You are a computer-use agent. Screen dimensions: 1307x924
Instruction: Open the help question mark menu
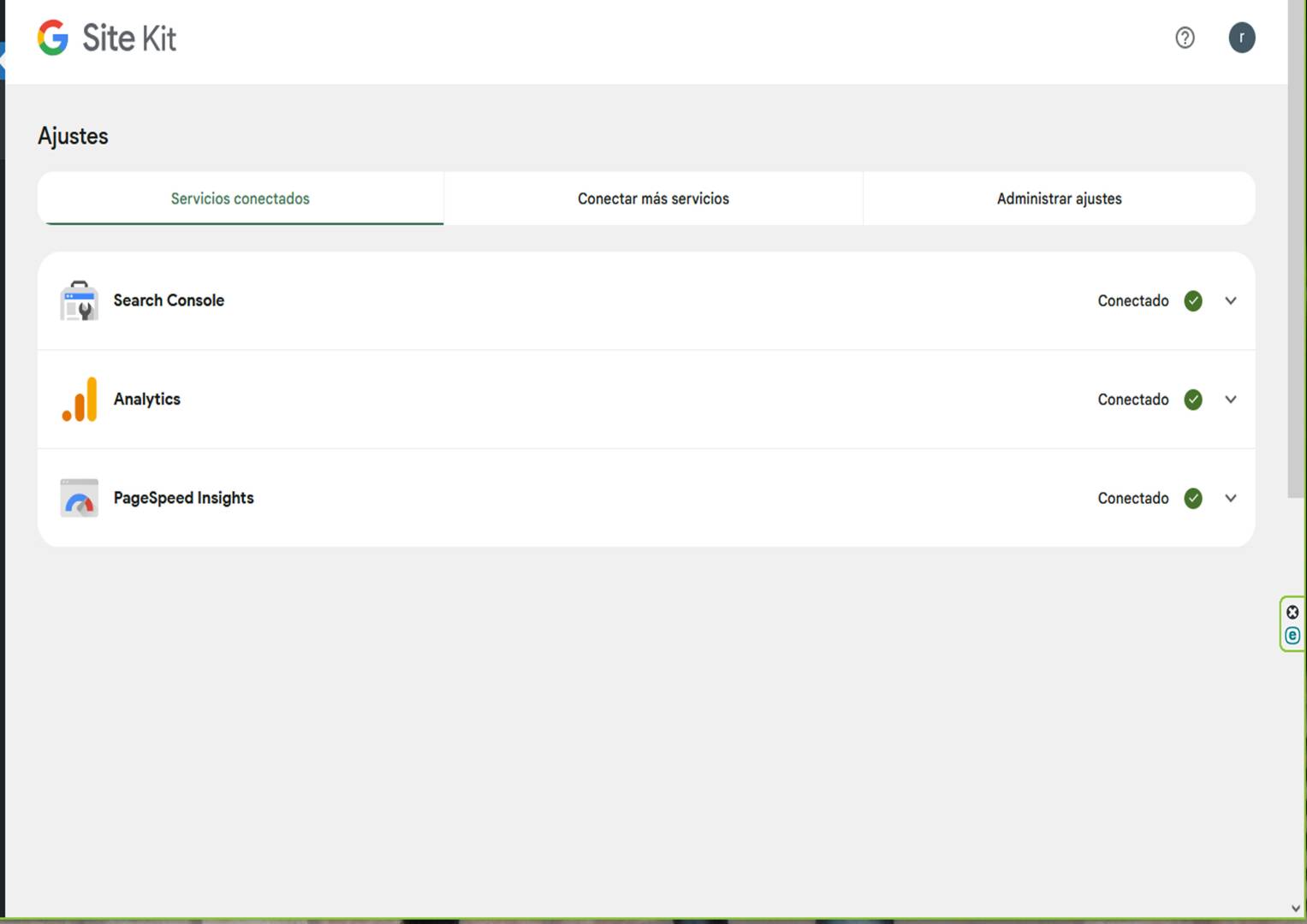coord(1185,38)
